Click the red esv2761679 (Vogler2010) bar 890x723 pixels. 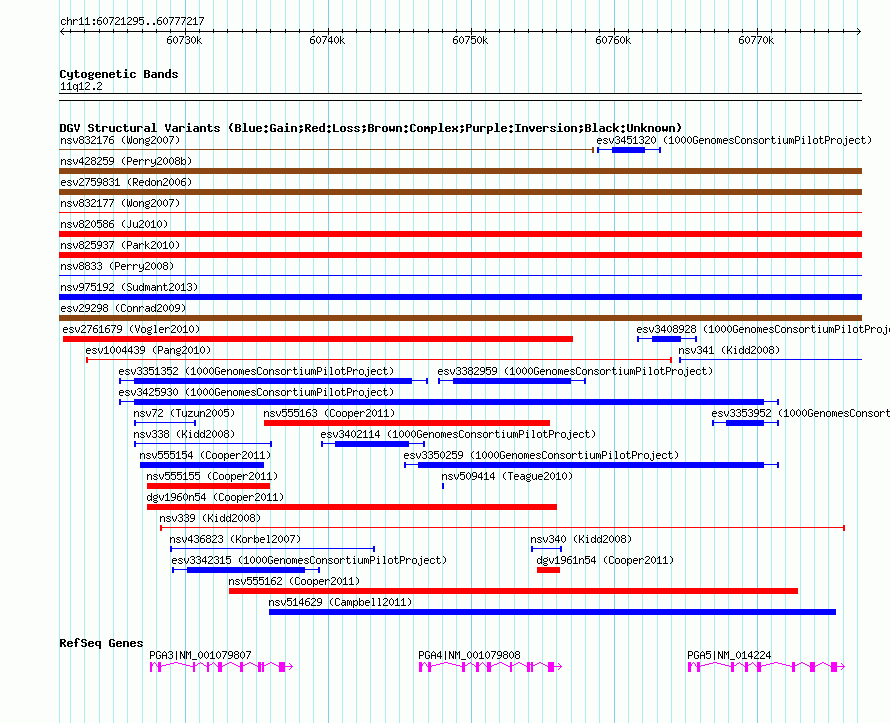pos(318,339)
